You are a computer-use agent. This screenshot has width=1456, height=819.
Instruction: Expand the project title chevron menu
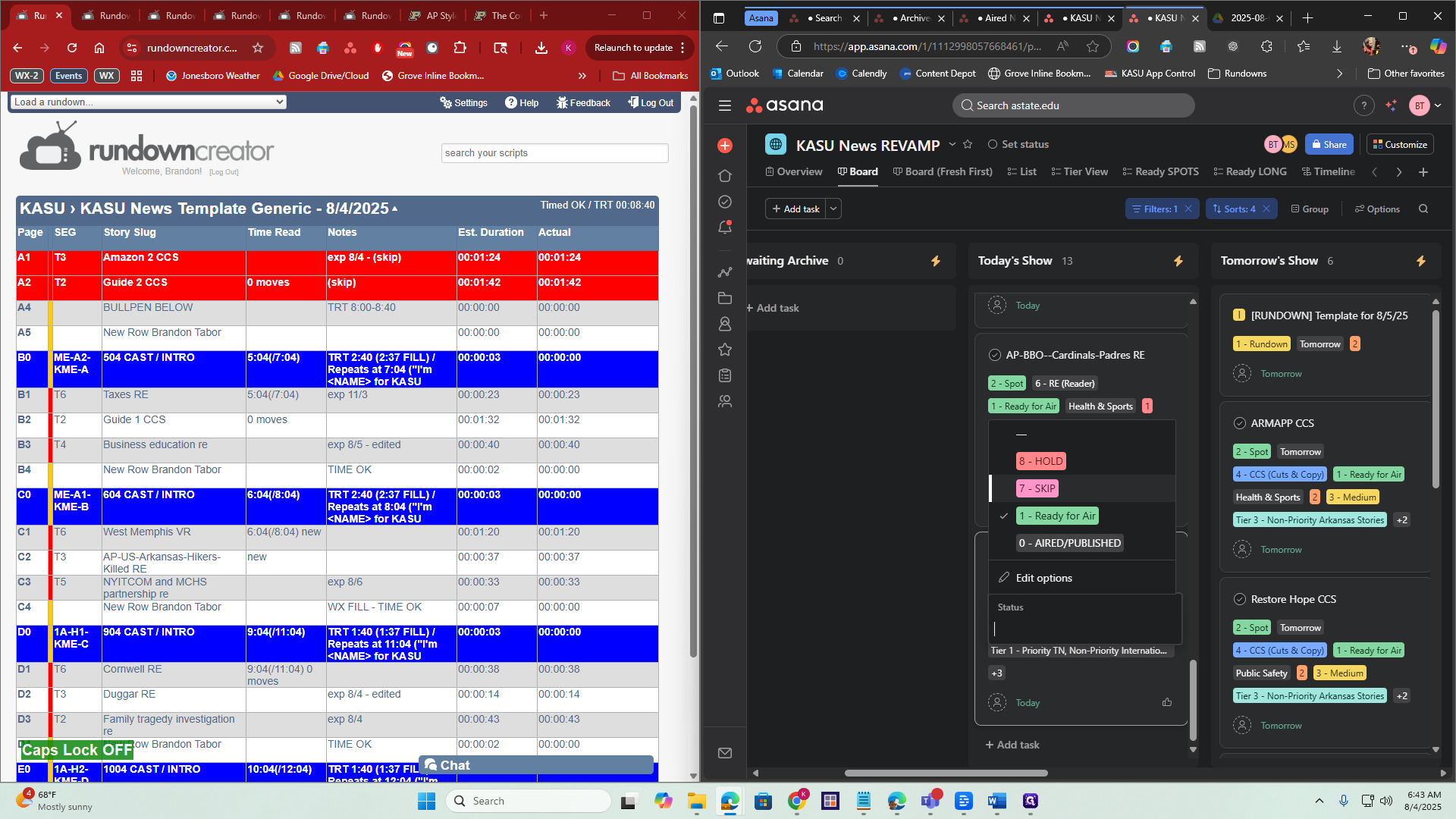point(952,144)
